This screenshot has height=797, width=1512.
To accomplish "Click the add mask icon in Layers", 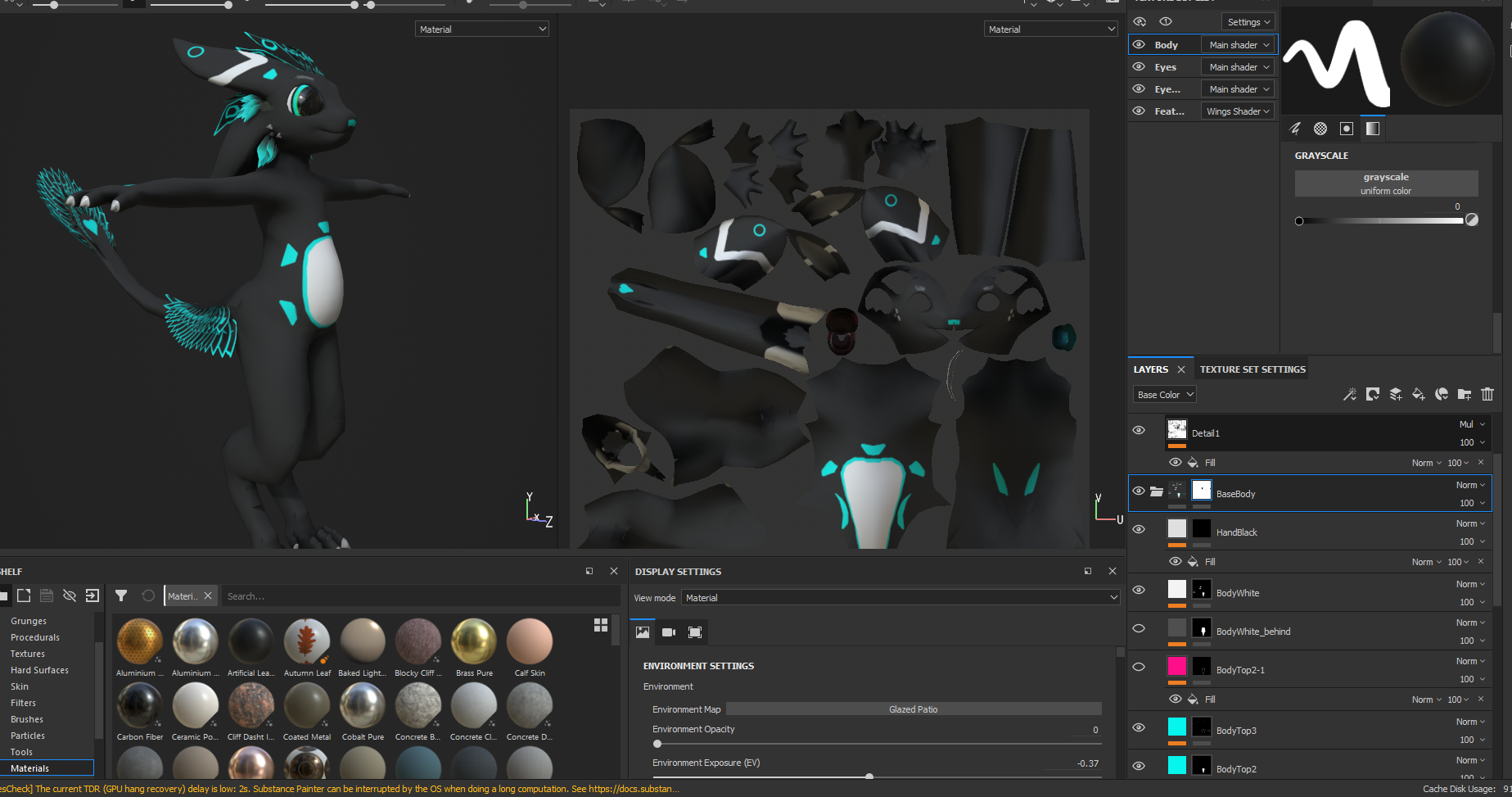I will tap(1373, 395).
